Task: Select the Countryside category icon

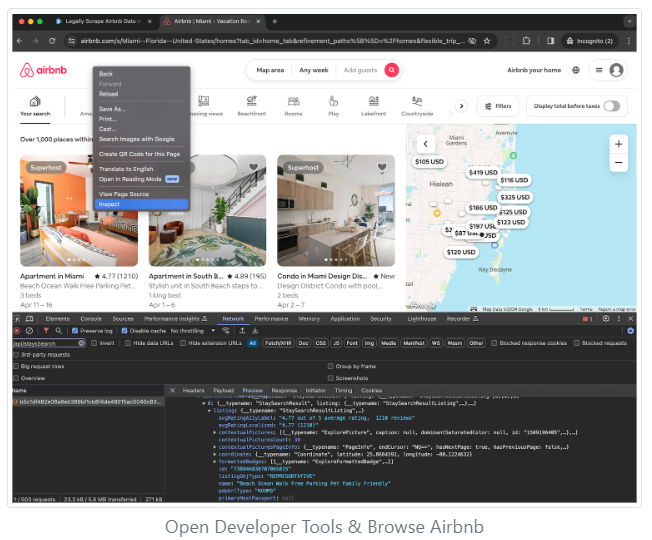Action: (417, 106)
